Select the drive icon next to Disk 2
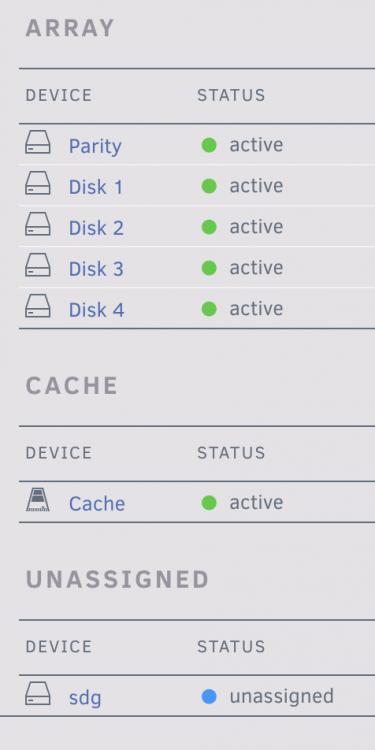Screen dimensions: 375x750 pyautogui.click(x=38, y=224)
